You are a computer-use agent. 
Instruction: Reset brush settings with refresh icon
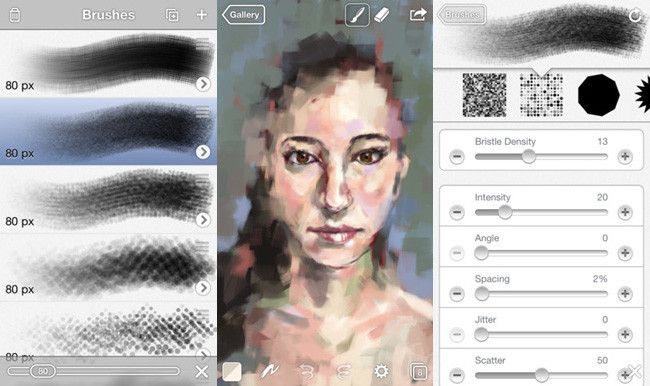(635, 16)
